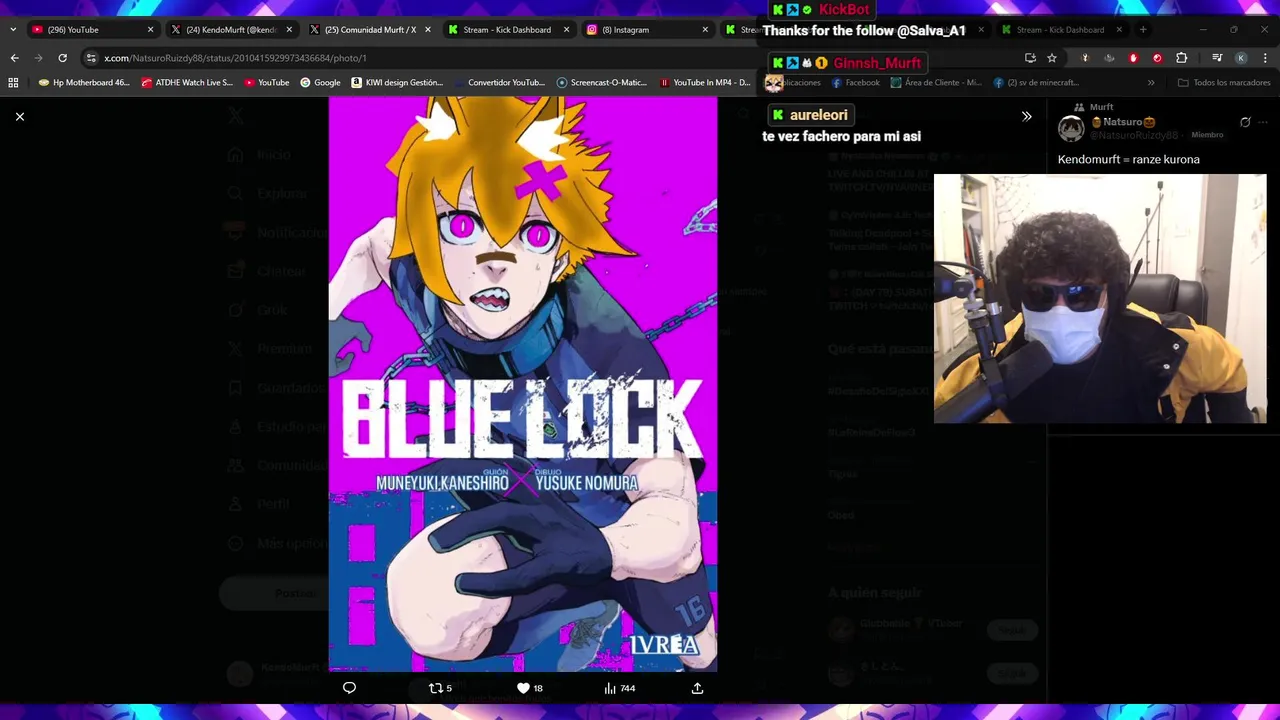The height and width of the screenshot is (720, 1280).
Task: Close the photo viewer with the X
Action: (x=19, y=117)
